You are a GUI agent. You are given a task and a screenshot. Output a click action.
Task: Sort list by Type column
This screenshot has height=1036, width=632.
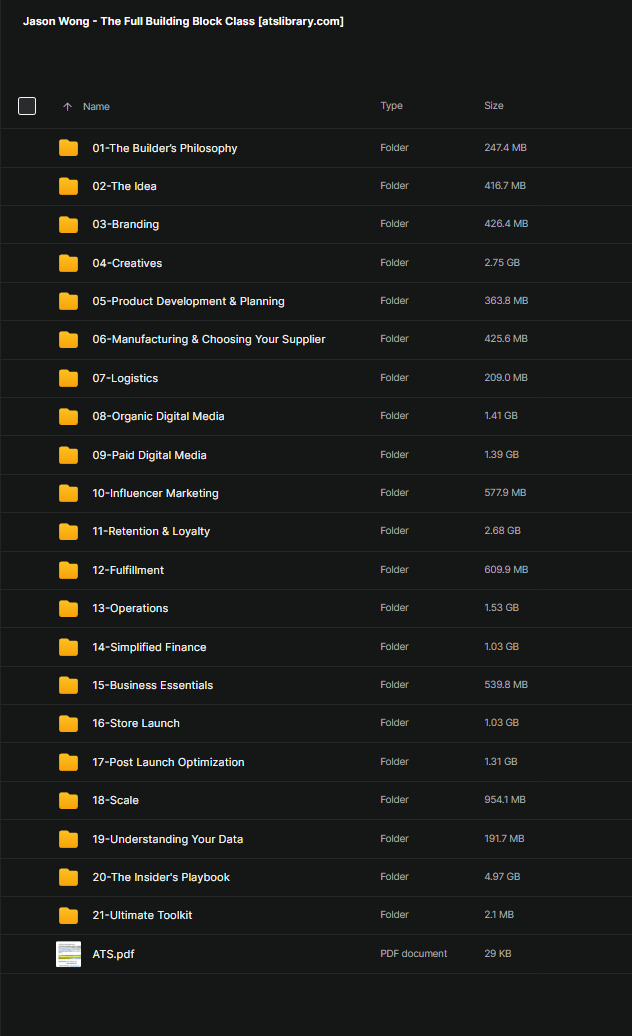[x=392, y=106]
